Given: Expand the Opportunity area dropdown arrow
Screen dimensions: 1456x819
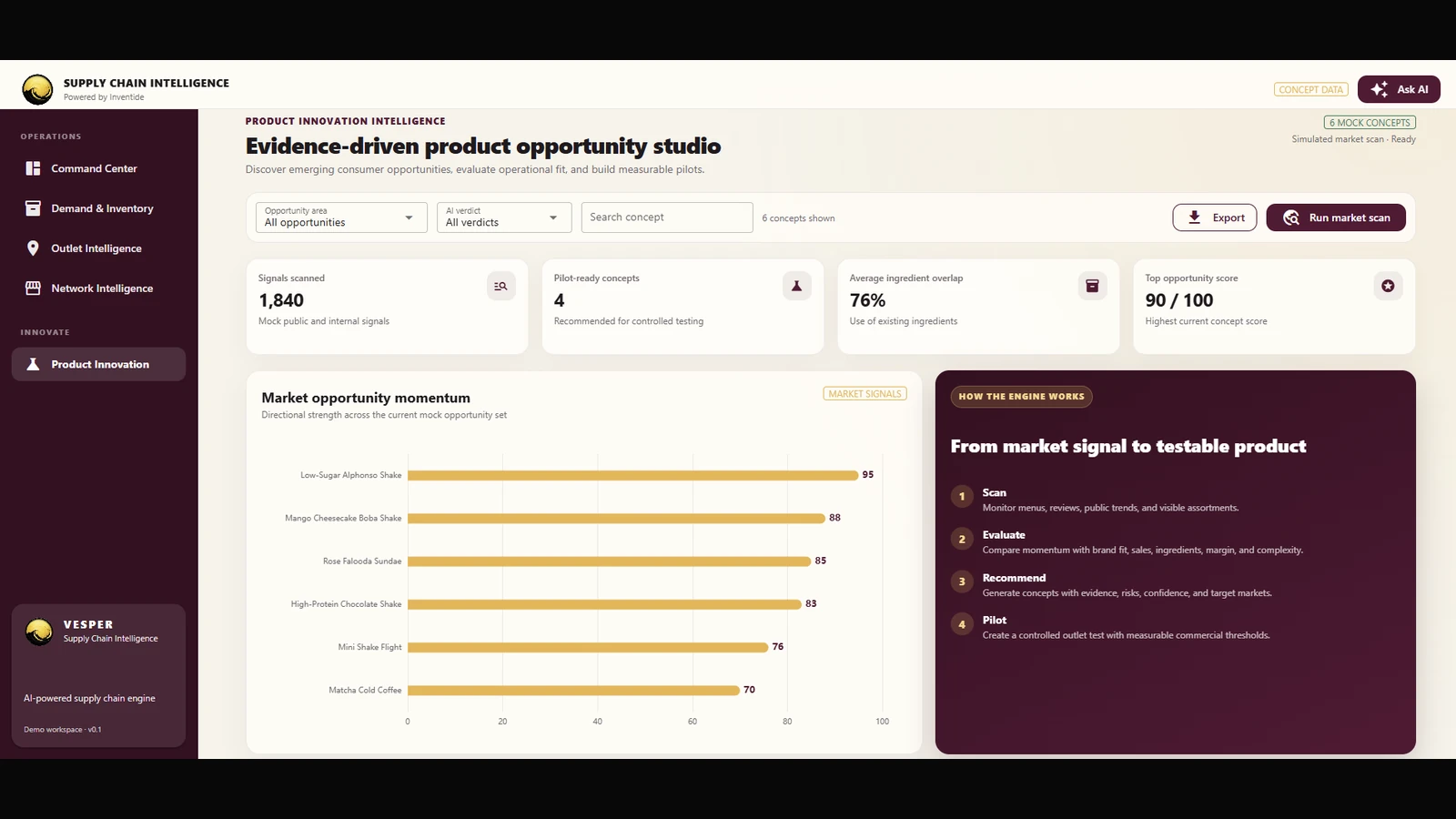Looking at the screenshot, I should (x=409, y=217).
